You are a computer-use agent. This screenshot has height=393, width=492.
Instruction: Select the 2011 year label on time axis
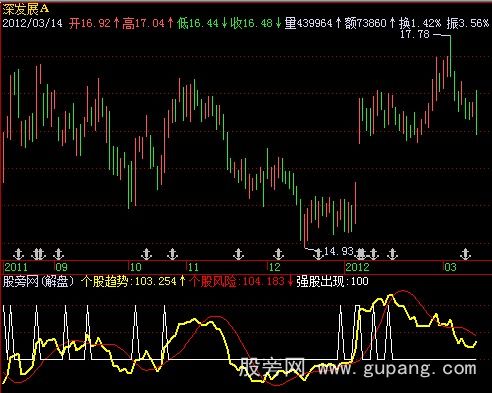(16, 267)
